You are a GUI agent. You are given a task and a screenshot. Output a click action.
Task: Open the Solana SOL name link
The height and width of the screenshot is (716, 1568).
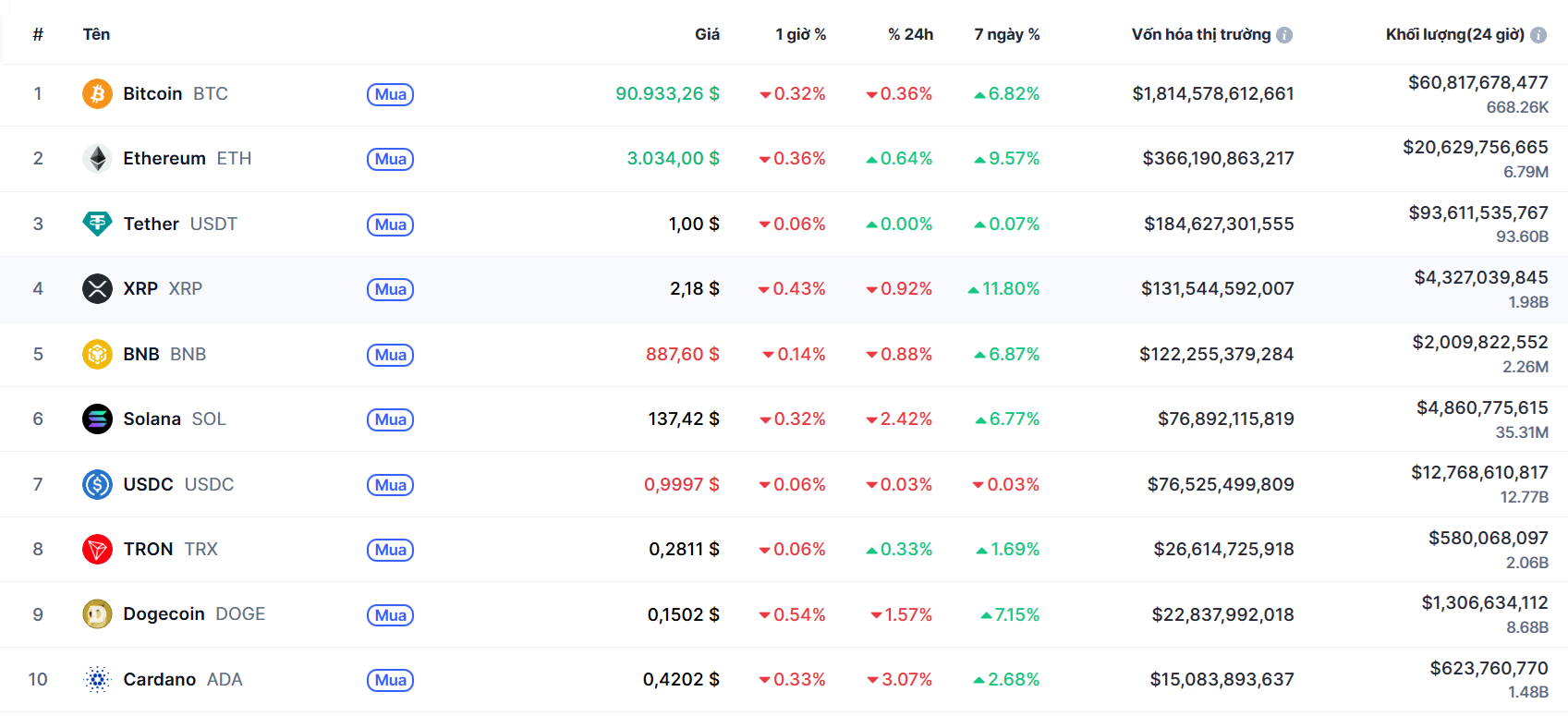coord(175,419)
